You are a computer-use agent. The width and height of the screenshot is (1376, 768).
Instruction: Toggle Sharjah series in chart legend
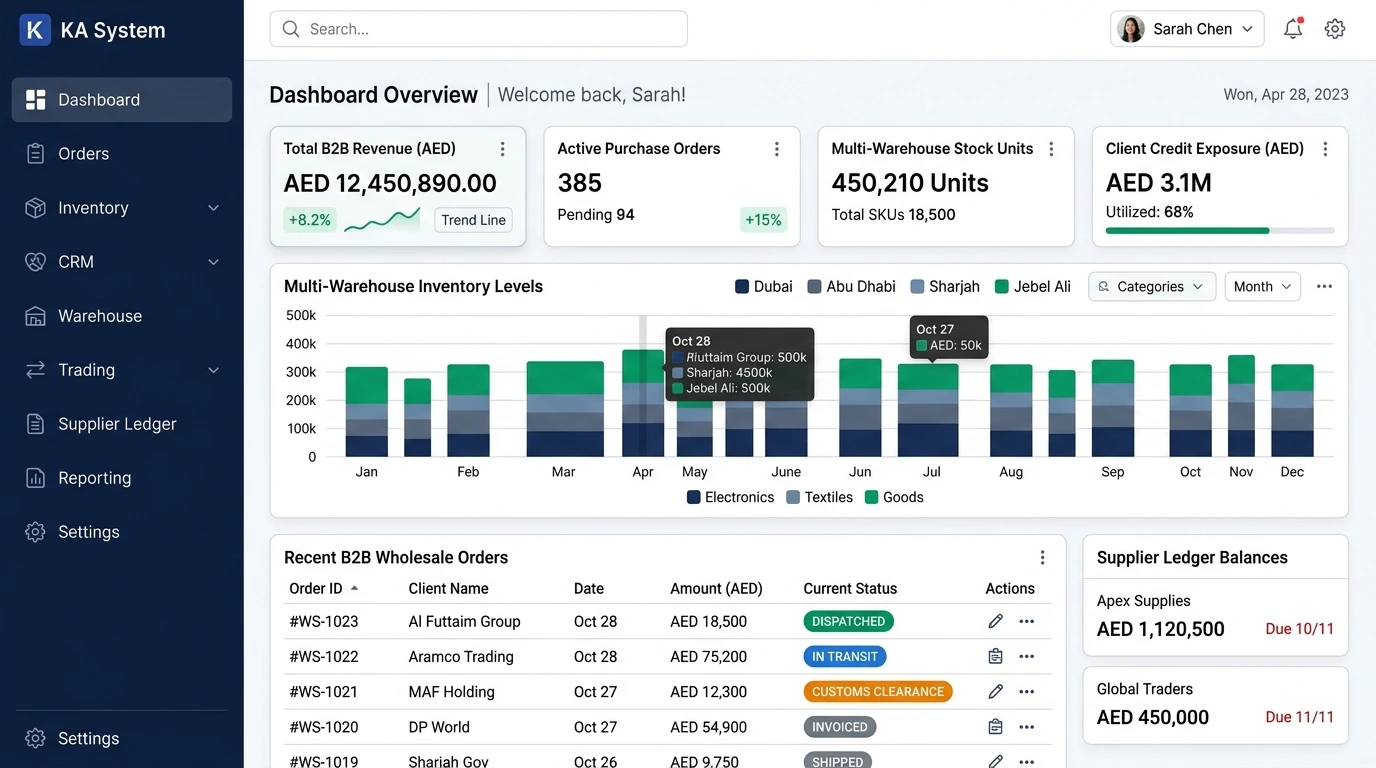tap(945, 287)
